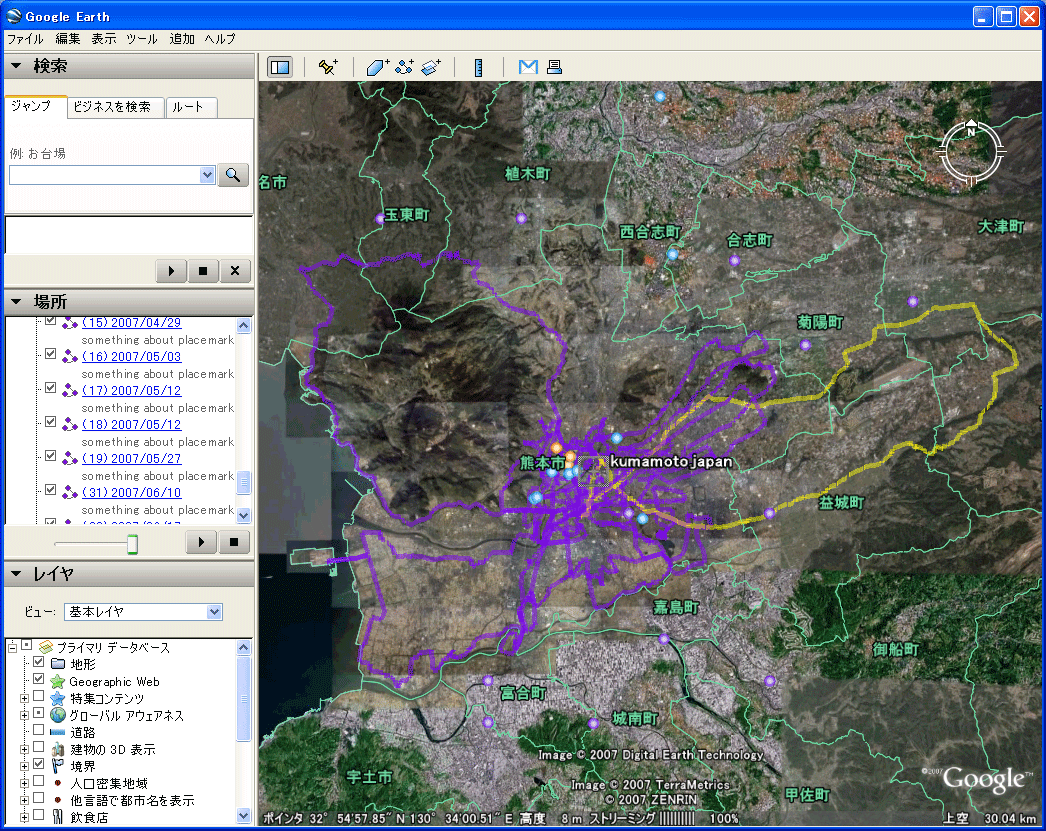Image resolution: width=1046 pixels, height=831 pixels.
Task: Expand the 建物の 3D 表示 tree node
Action: [24, 749]
